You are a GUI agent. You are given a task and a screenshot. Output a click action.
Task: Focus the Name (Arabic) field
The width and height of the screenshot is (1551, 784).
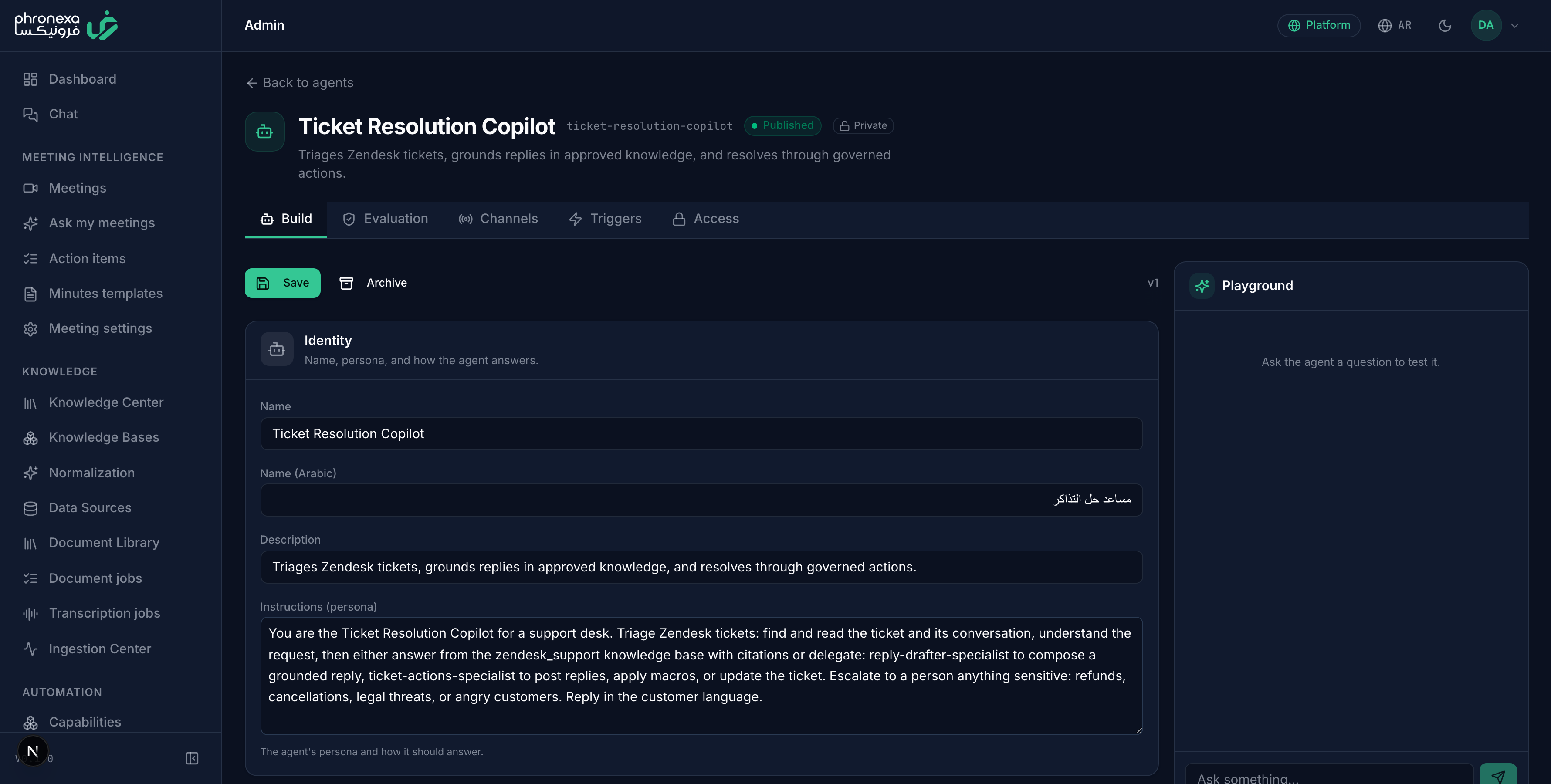[701, 500]
